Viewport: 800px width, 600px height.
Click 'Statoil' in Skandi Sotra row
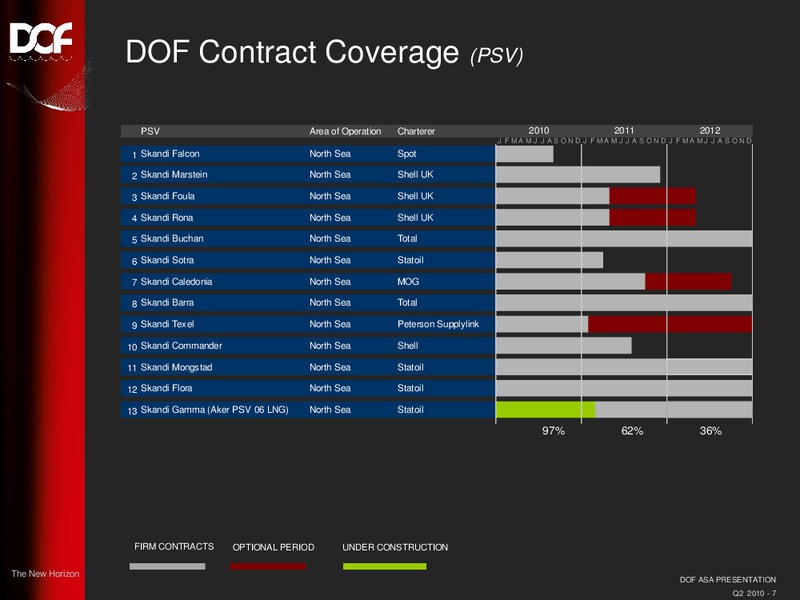point(410,260)
